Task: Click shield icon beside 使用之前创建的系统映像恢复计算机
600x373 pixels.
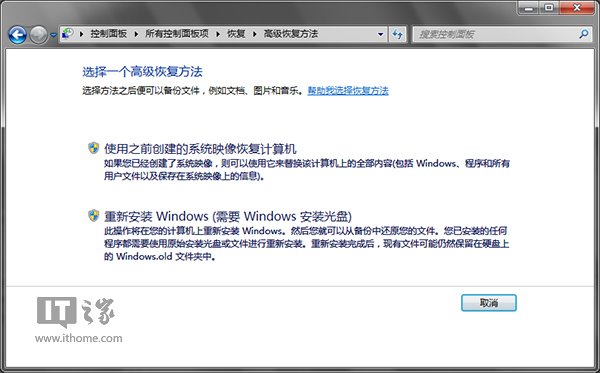Action: [93, 148]
